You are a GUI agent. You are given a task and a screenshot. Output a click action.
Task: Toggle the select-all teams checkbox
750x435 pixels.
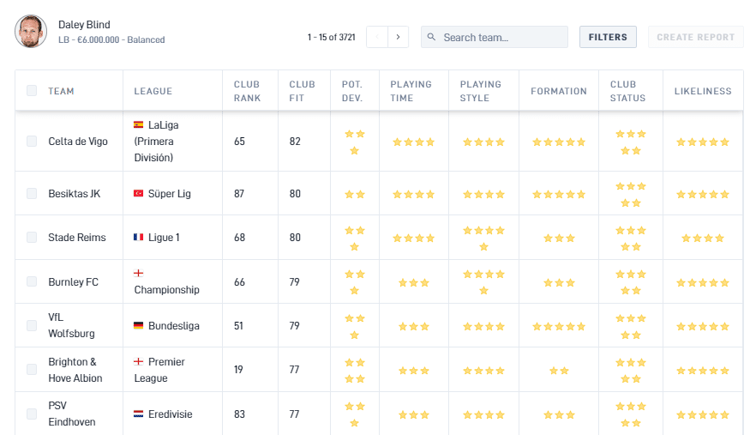(x=32, y=91)
